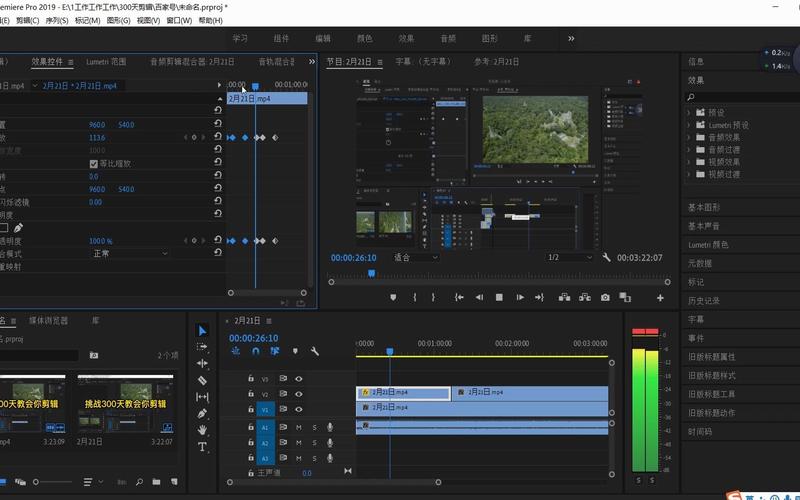Select the Ripple Edit tool

(x=202, y=363)
